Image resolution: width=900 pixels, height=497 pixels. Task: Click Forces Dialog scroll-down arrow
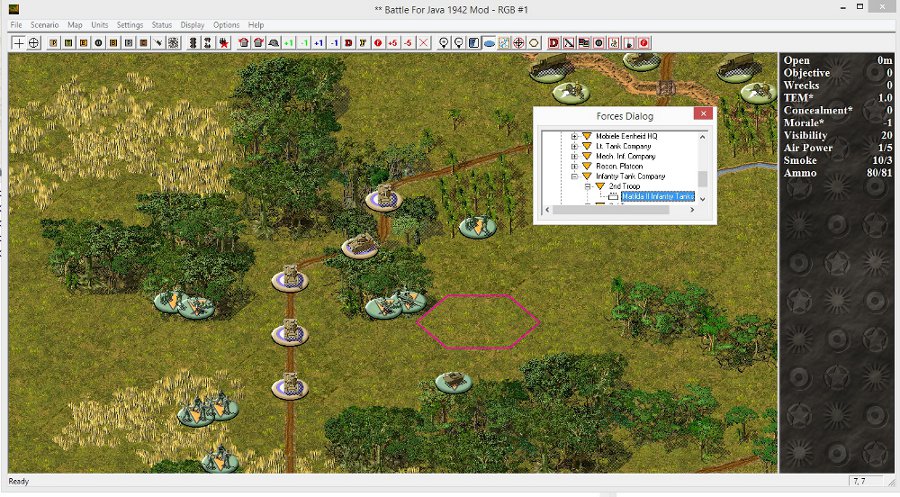pos(703,199)
